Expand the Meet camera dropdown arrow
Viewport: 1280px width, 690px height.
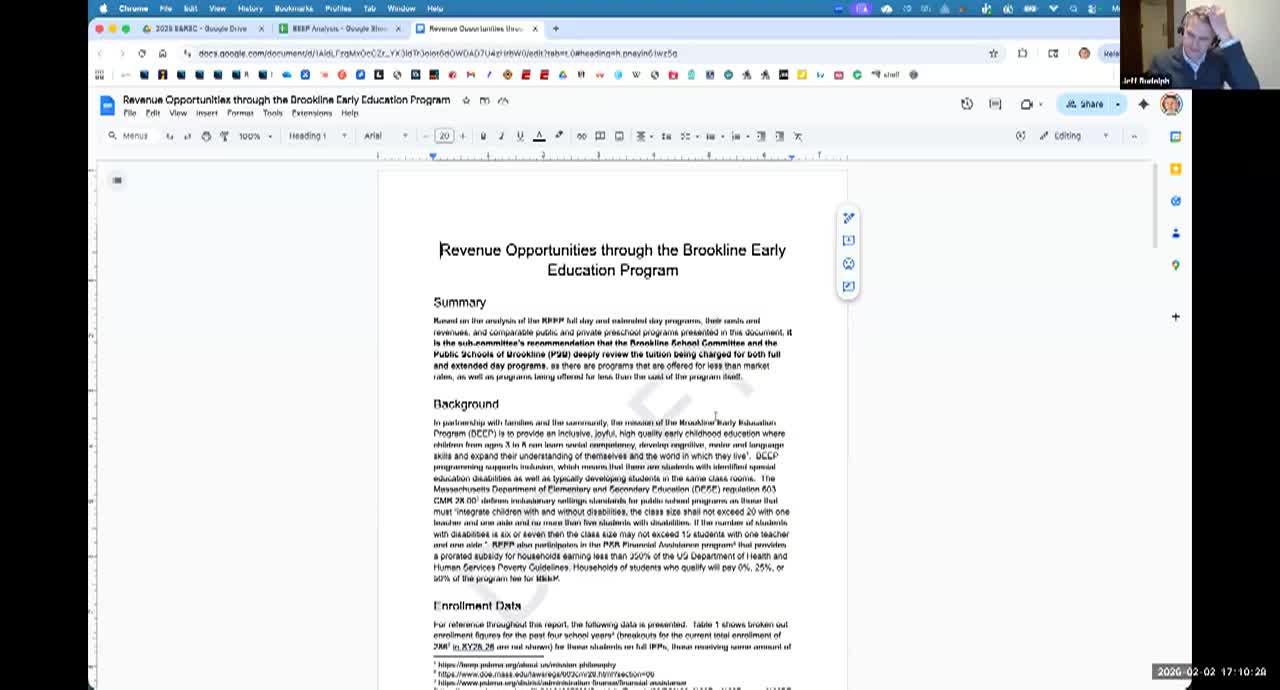coord(1041,104)
